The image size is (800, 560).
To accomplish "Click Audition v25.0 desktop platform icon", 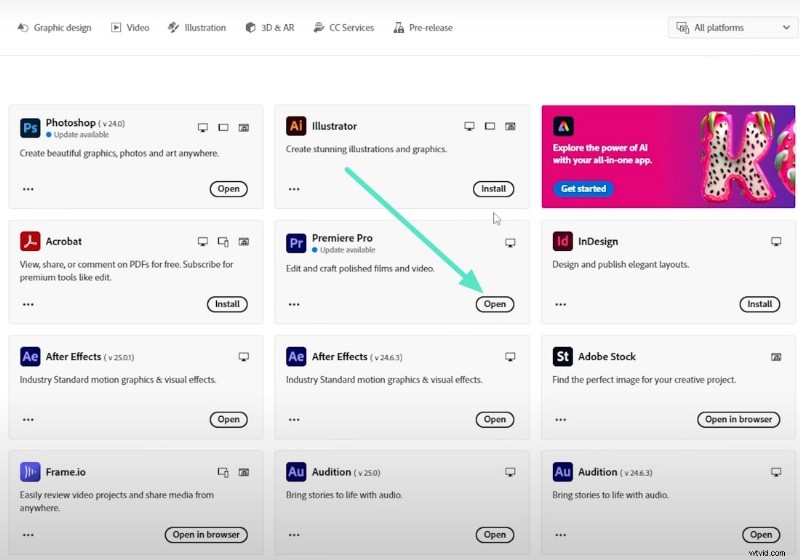I will [x=510, y=472].
